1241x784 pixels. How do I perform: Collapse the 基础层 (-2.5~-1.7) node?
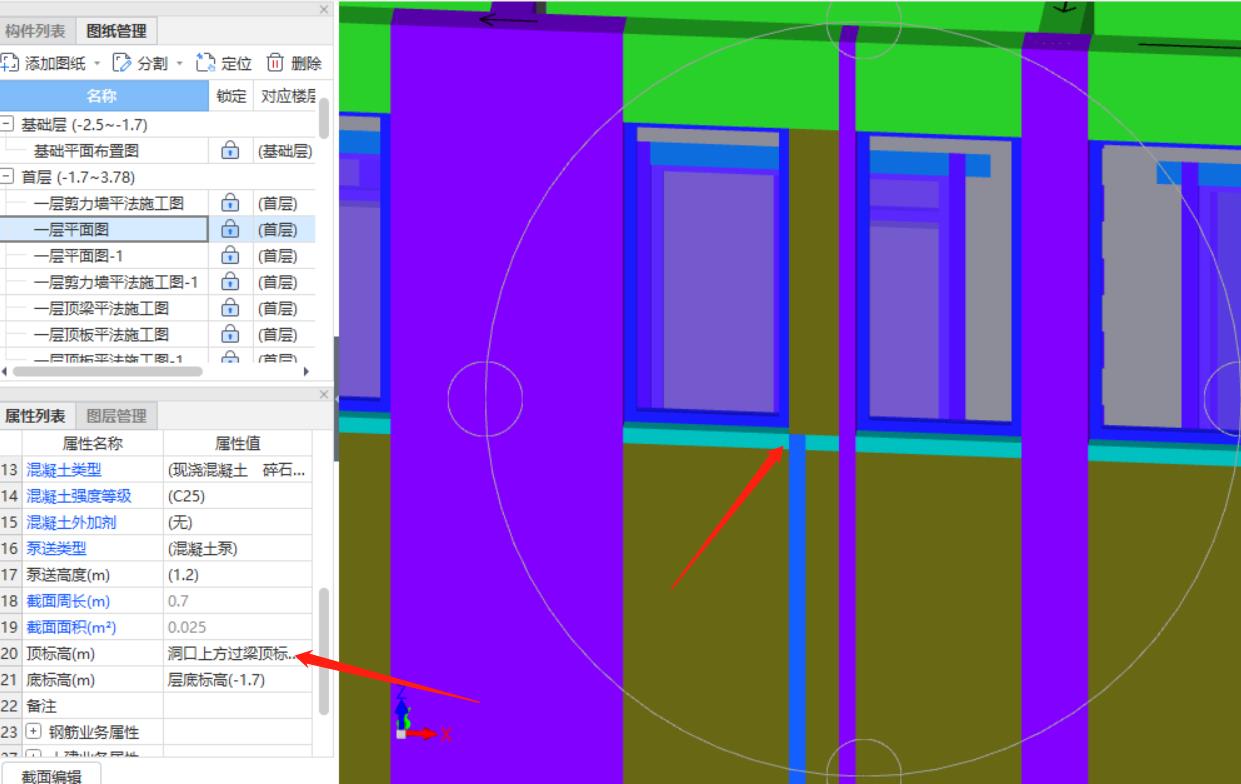click(x=8, y=125)
